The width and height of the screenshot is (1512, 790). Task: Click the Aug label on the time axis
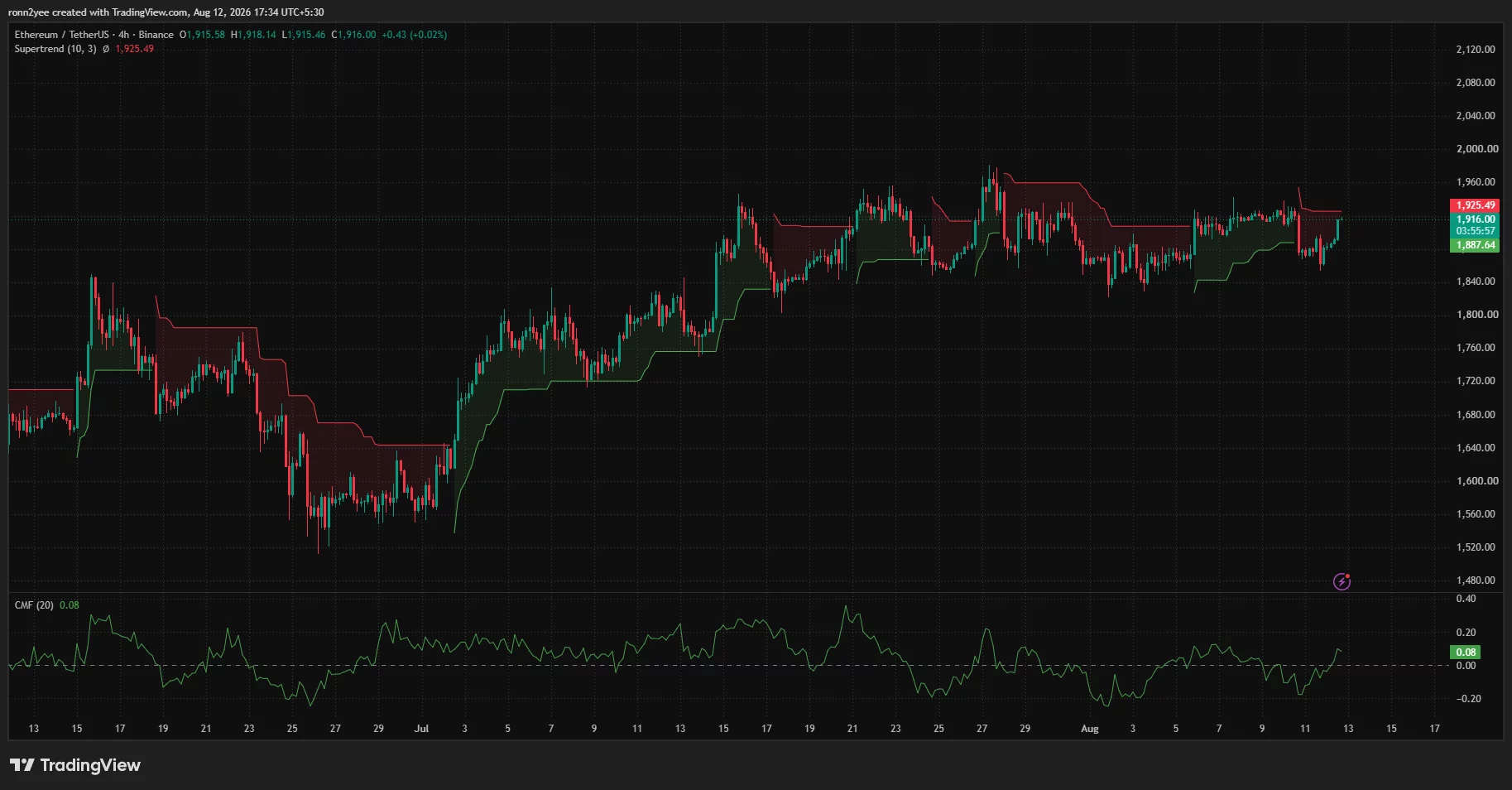click(1090, 729)
